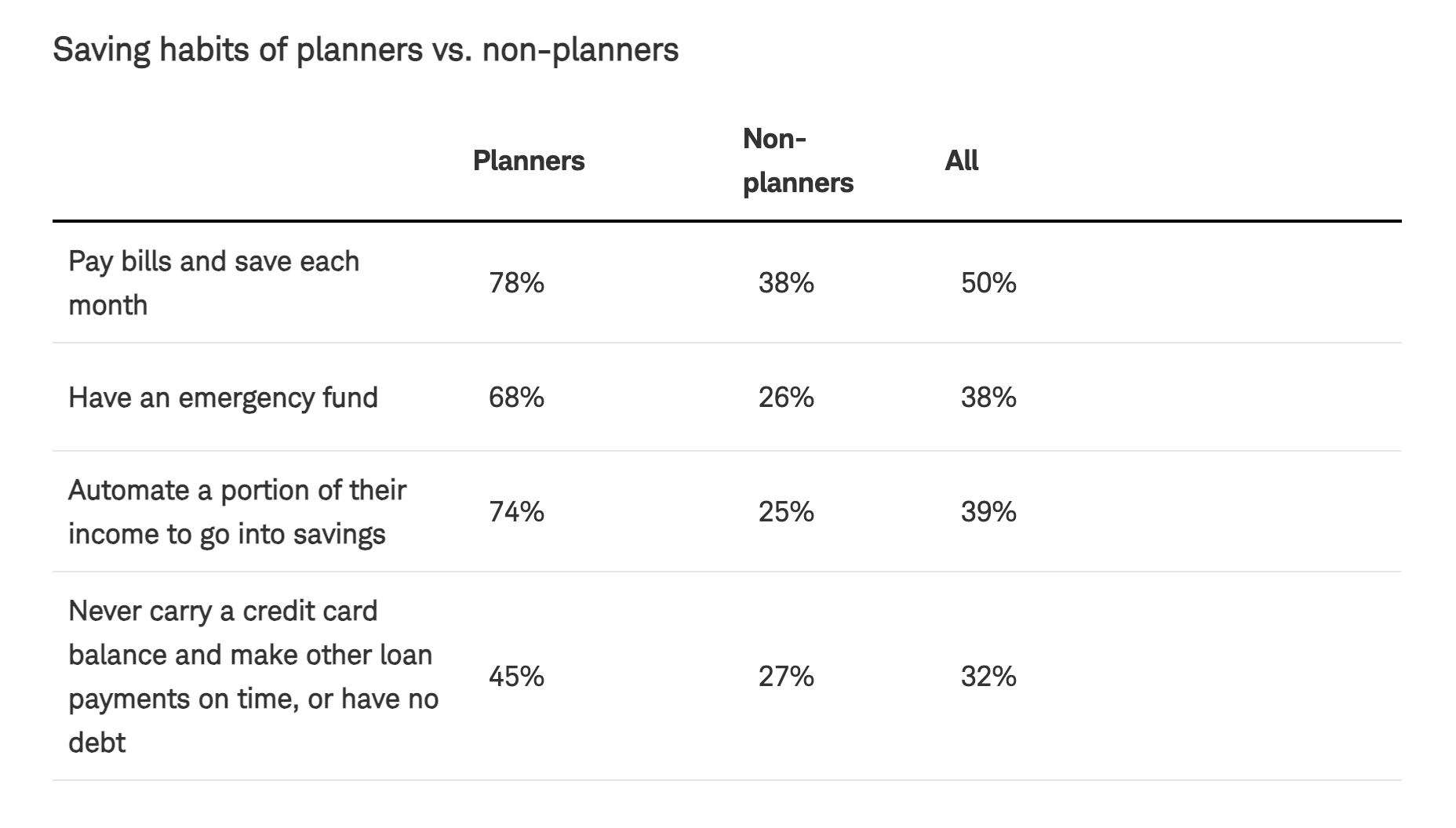Select the 32% value in the All column
Screen dimensions: 1456x828
[988, 676]
